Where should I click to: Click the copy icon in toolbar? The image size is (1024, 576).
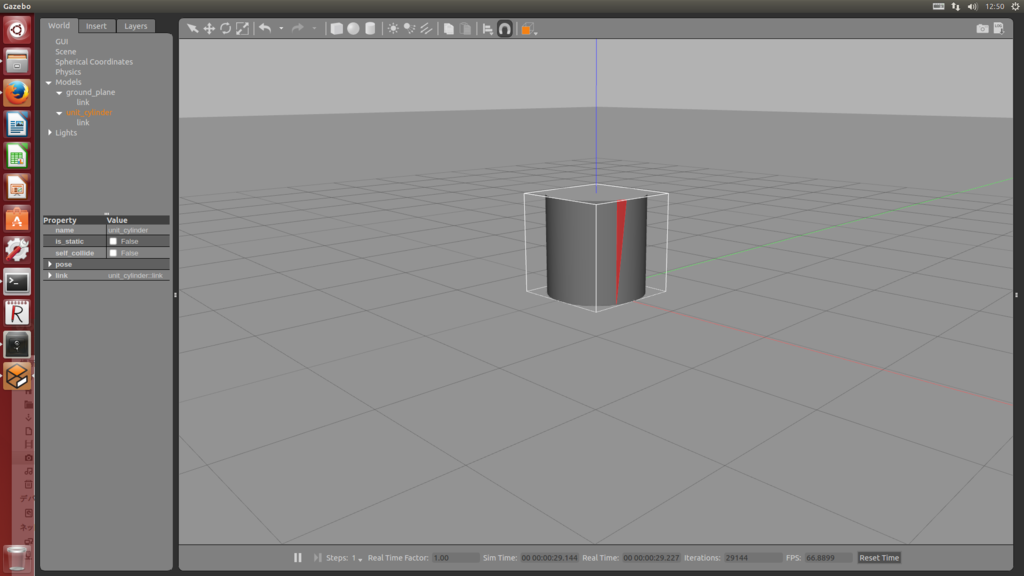449,28
